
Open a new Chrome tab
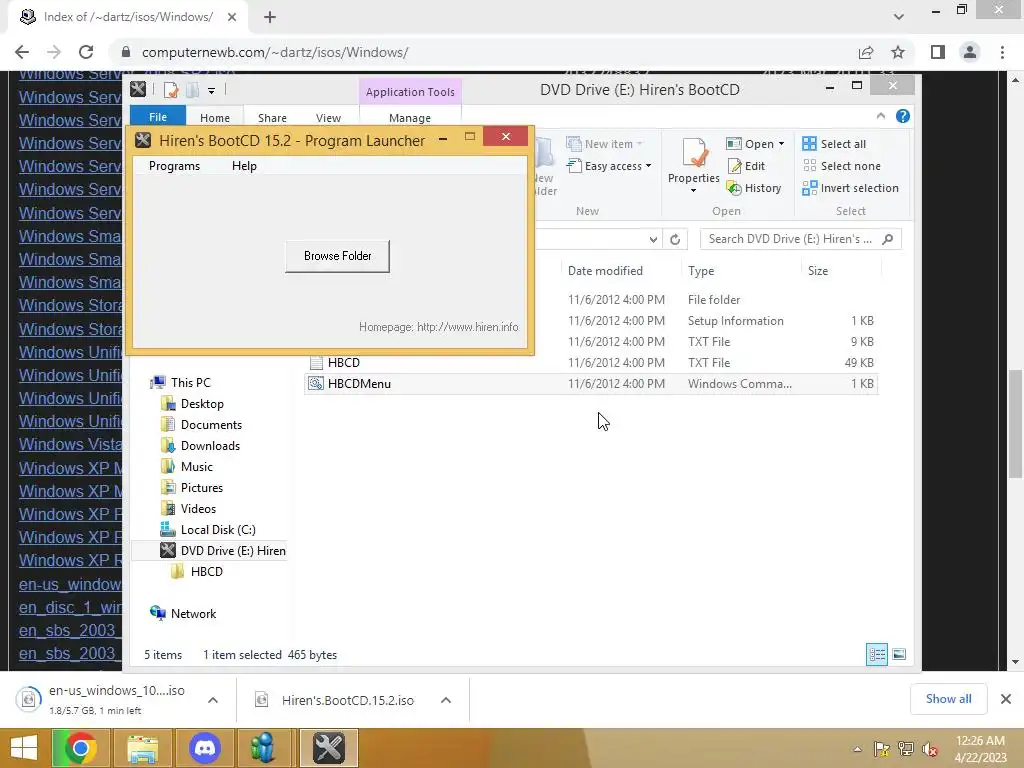pos(270,17)
